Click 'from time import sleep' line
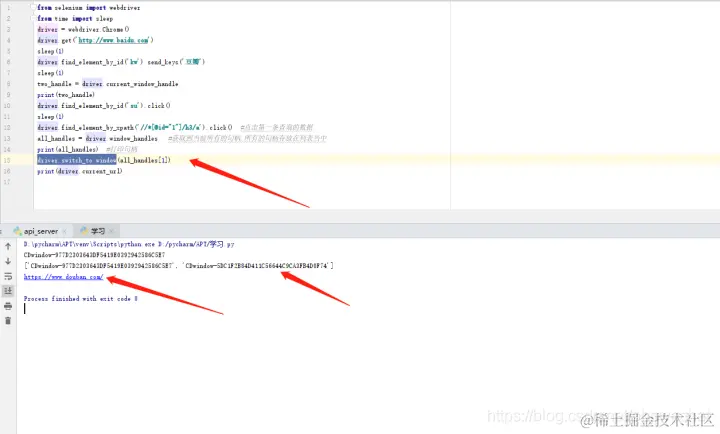The height and width of the screenshot is (434, 720). pyautogui.click(x=75, y=18)
